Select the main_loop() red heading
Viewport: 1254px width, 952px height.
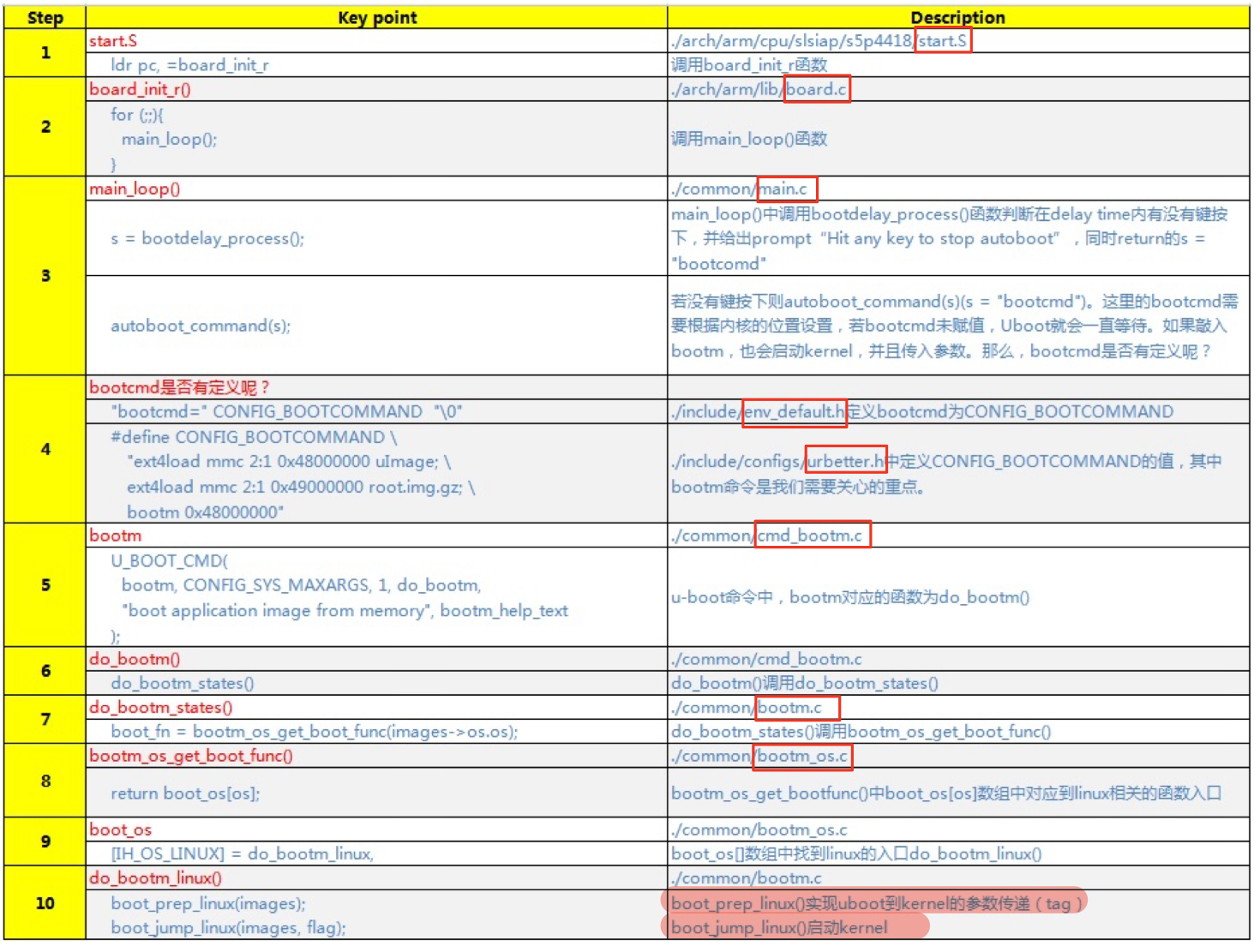click(134, 189)
